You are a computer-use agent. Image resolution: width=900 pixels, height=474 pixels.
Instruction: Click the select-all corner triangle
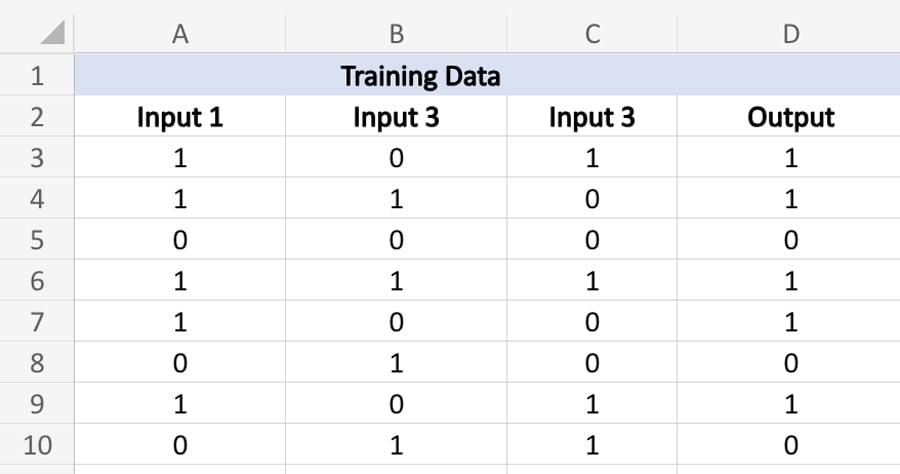[50, 35]
